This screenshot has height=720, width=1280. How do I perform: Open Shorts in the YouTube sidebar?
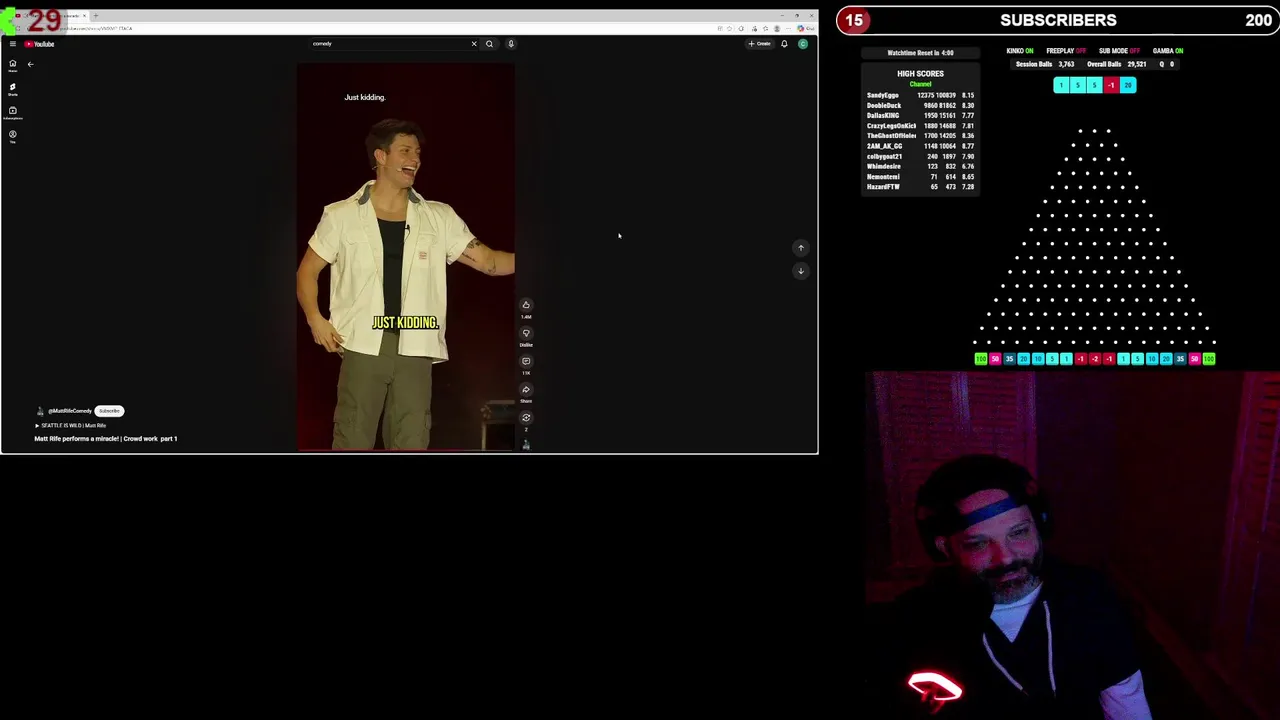coord(12,89)
